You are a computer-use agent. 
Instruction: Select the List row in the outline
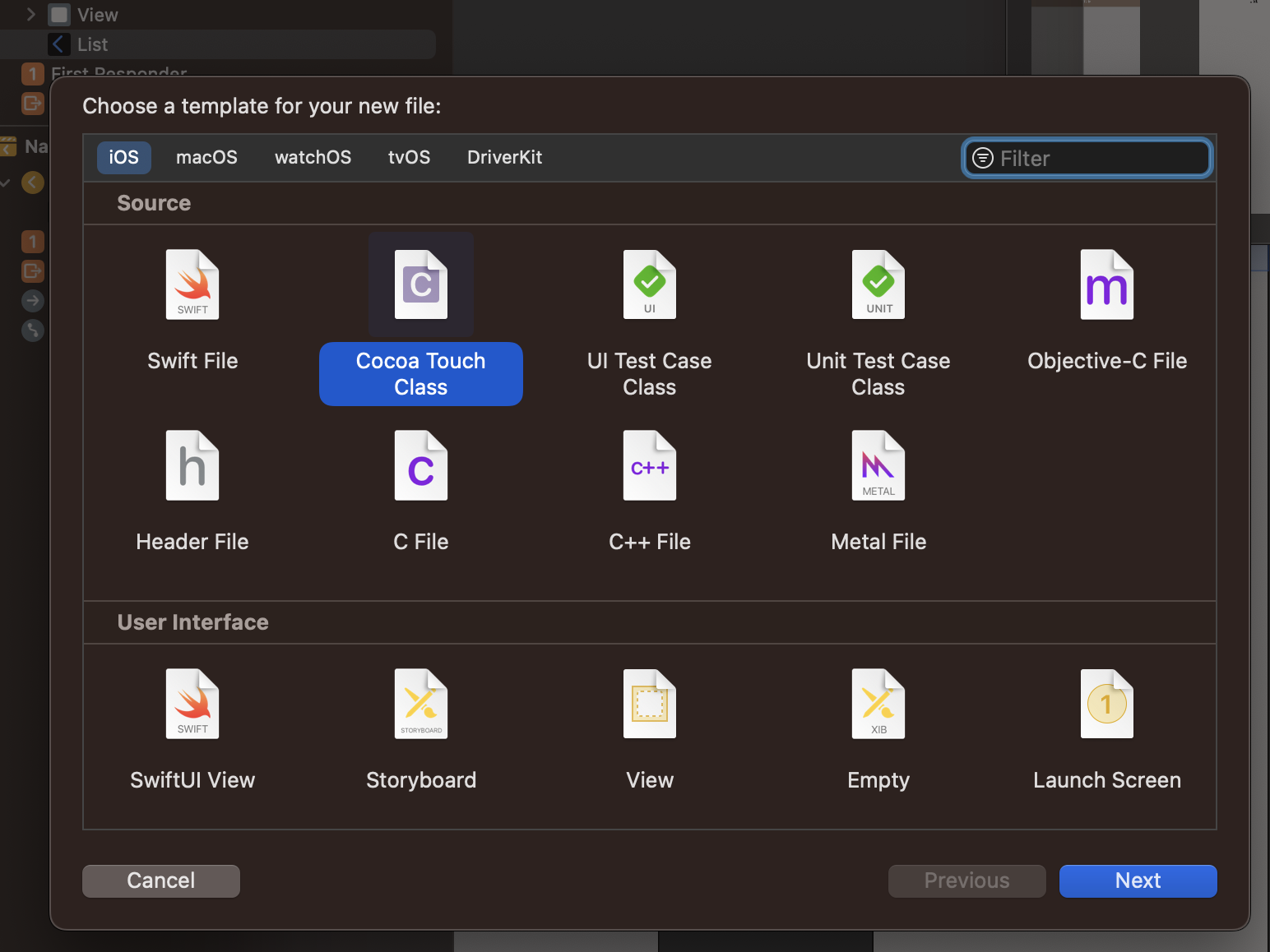tap(218, 44)
